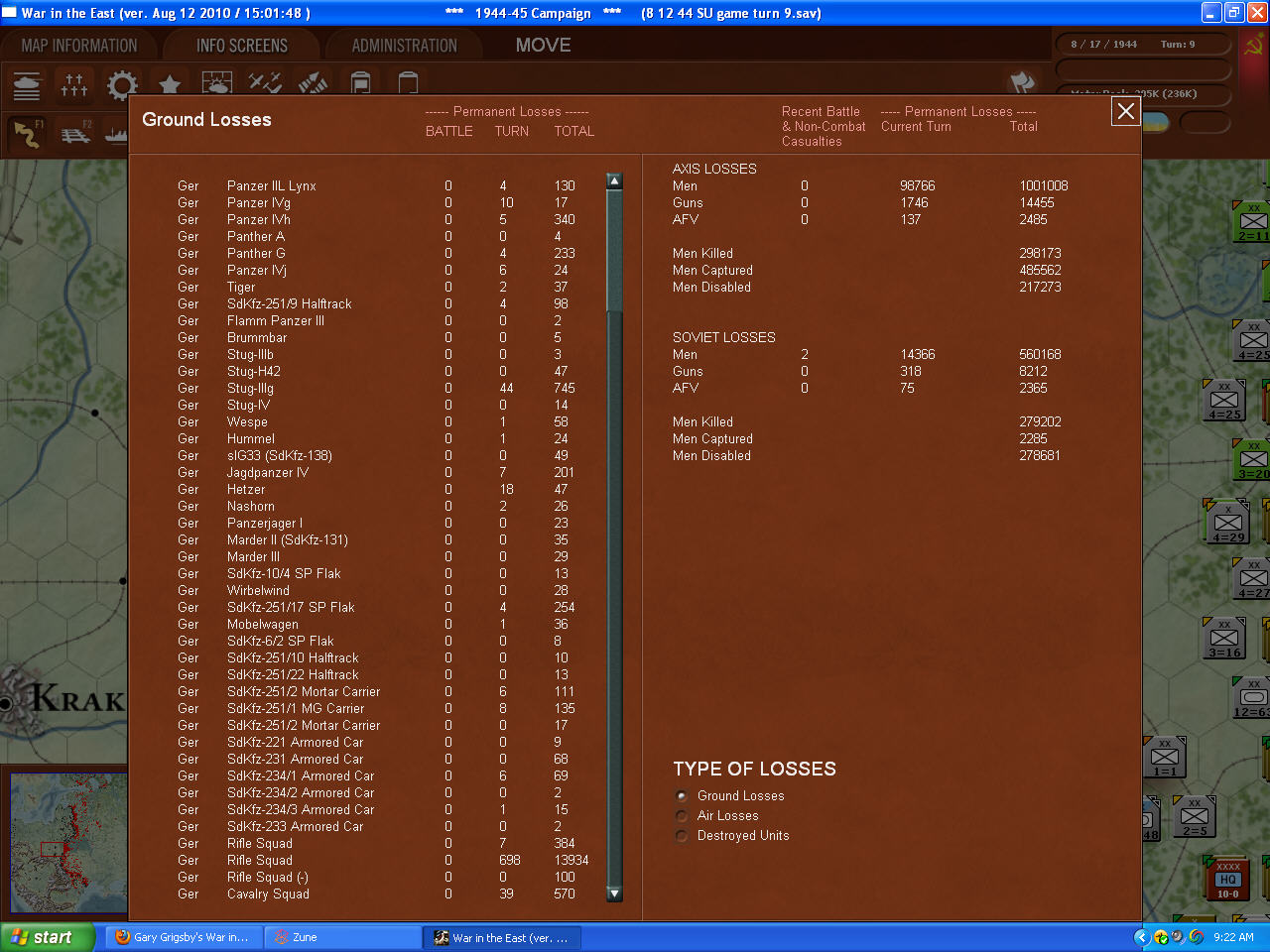Click the diagonal striped bar toolbar icon

tap(313, 85)
